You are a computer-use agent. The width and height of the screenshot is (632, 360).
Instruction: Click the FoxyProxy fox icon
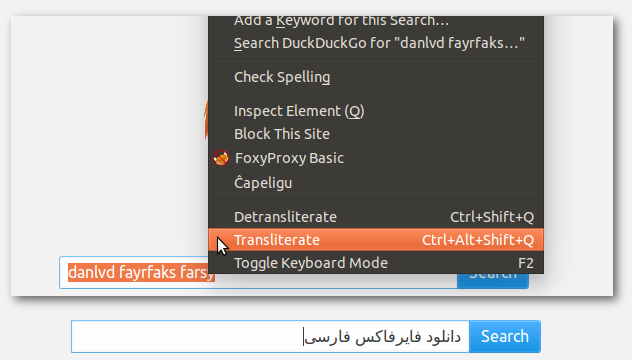(x=221, y=158)
